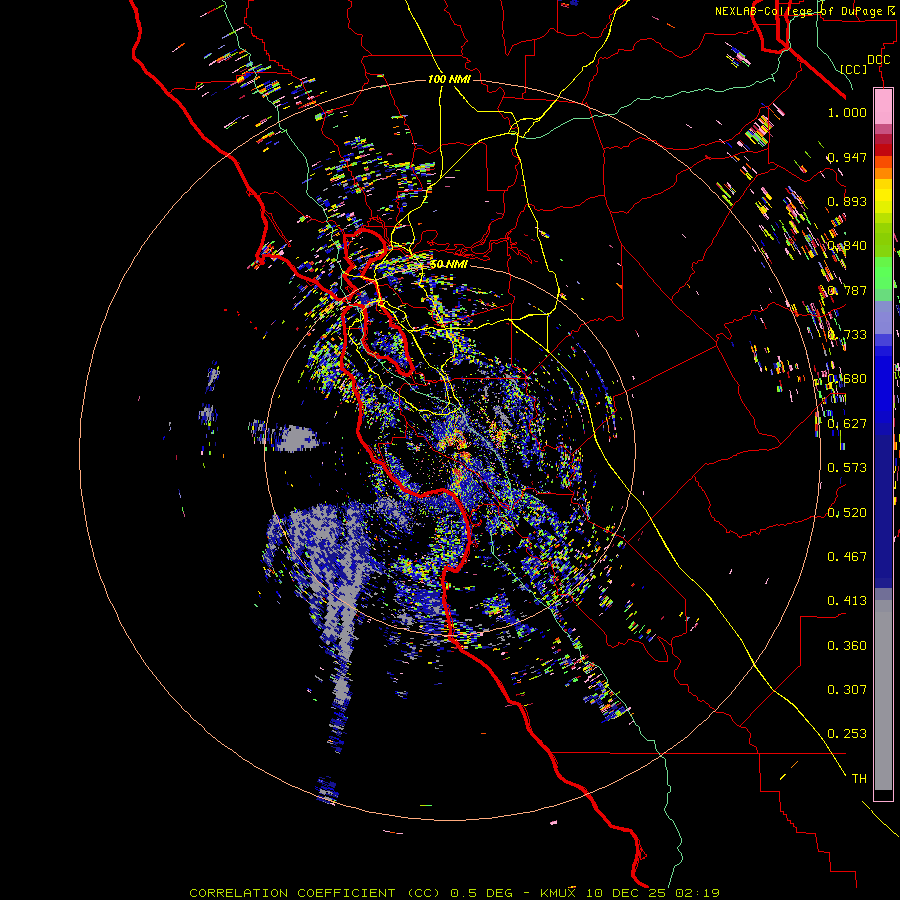
Task: Click the 0.360 legend value
Action: [847, 645]
